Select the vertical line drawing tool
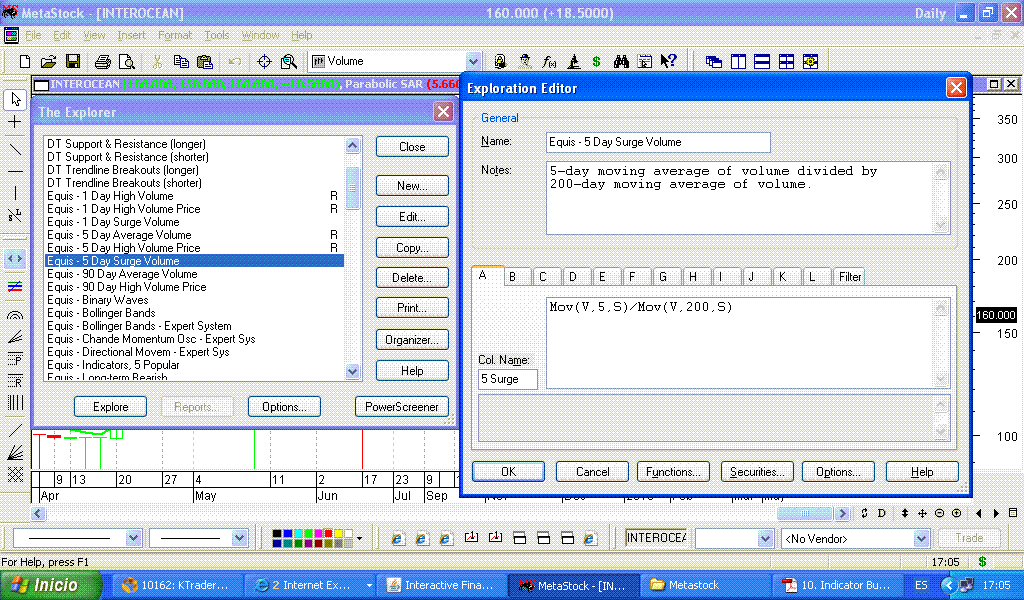 pos(15,193)
